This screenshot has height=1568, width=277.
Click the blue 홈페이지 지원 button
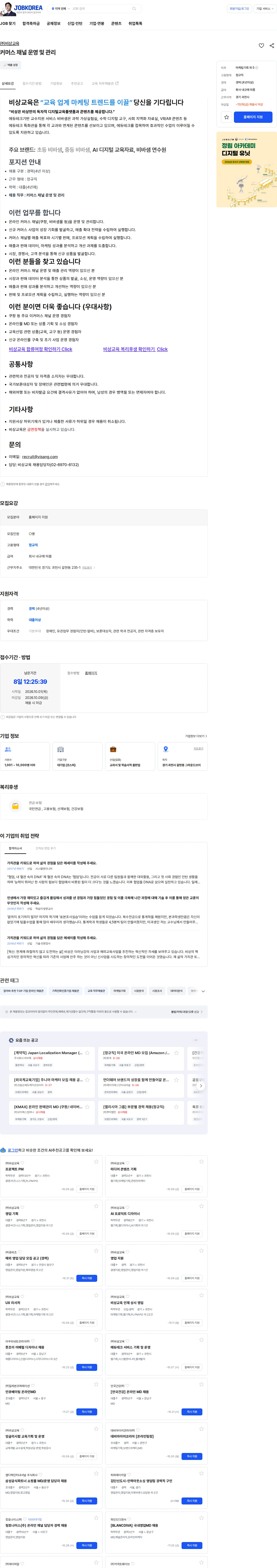(x=253, y=117)
